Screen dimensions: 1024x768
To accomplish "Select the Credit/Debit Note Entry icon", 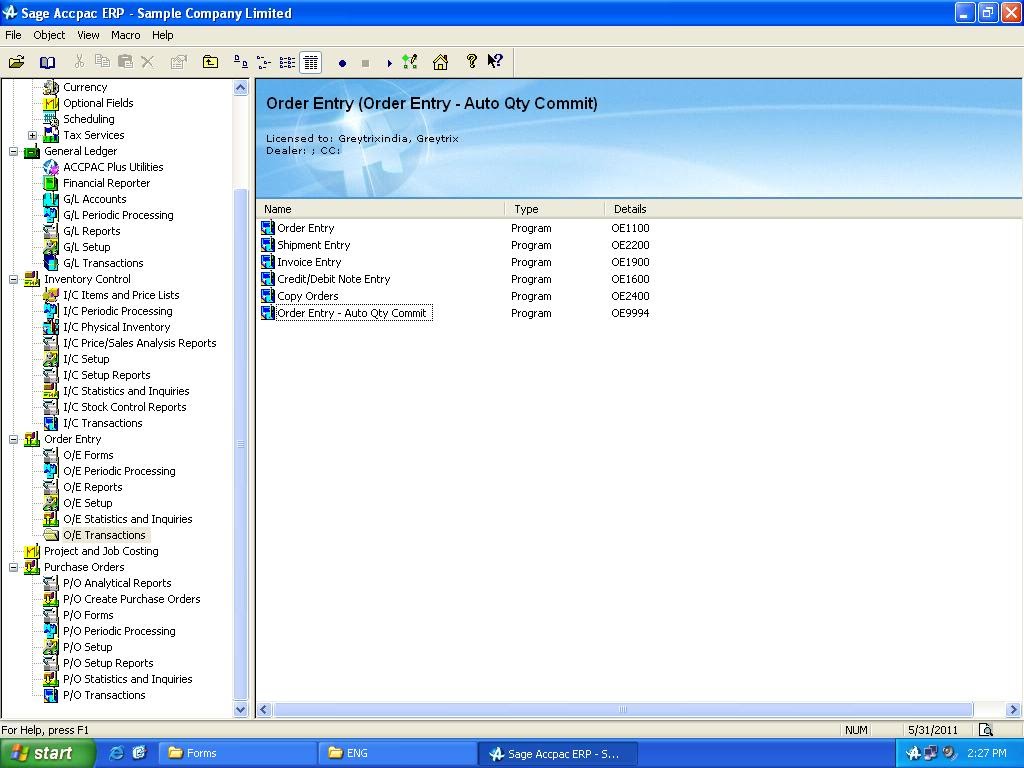I will (x=268, y=279).
